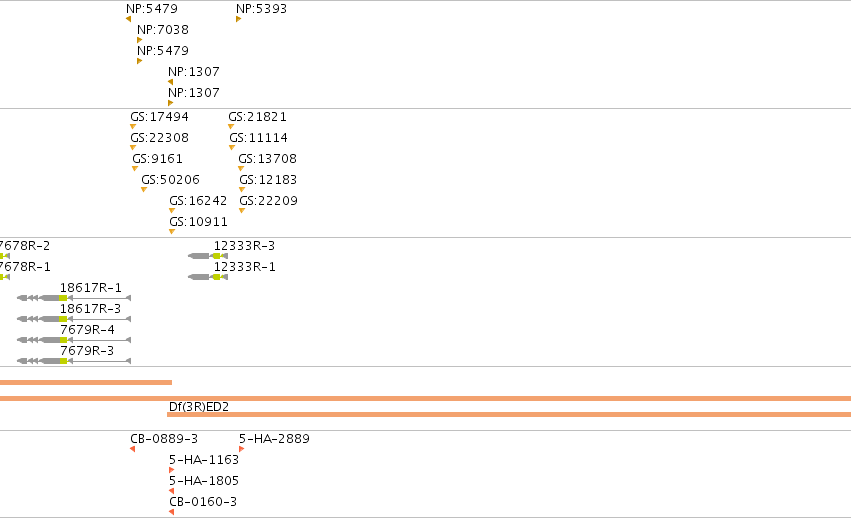Click the triangle marker under GS:22308

tap(133, 148)
